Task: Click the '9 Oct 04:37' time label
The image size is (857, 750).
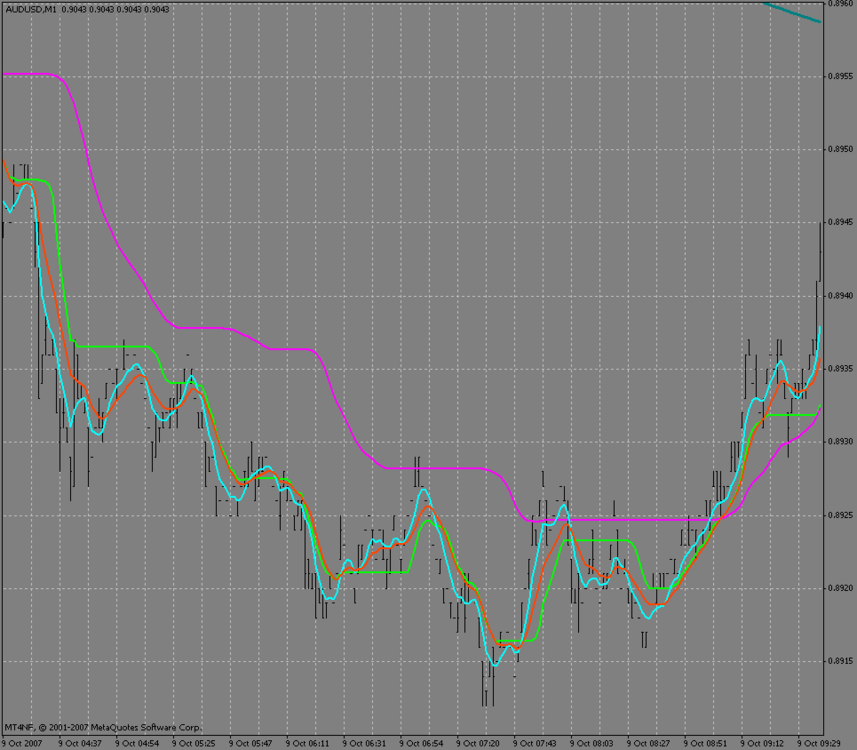Action: click(80, 743)
